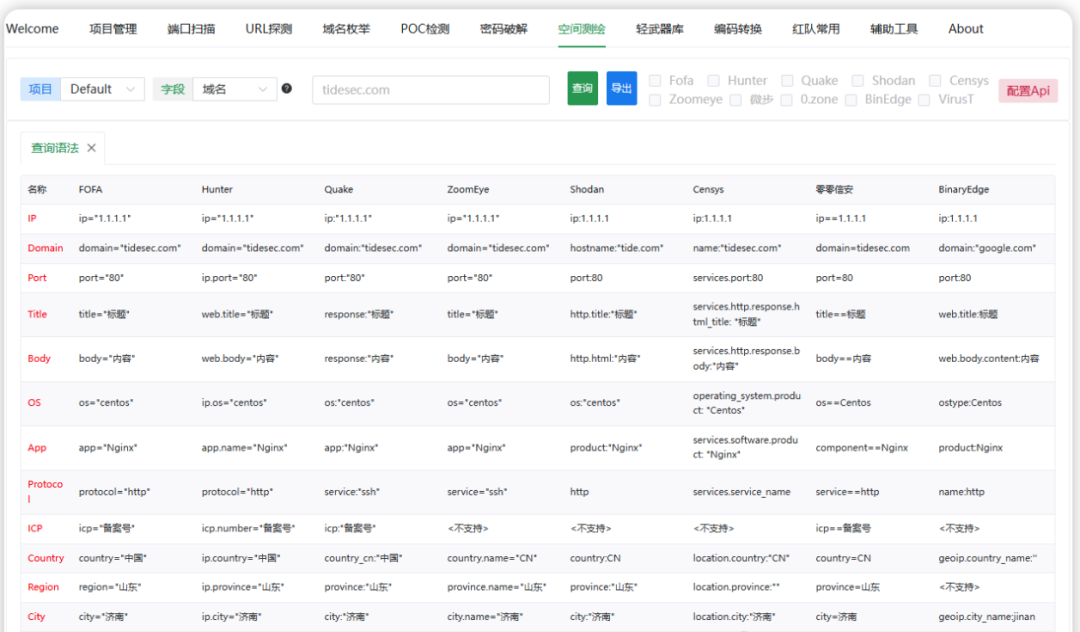Open the 域名 field dropdown

(235, 89)
